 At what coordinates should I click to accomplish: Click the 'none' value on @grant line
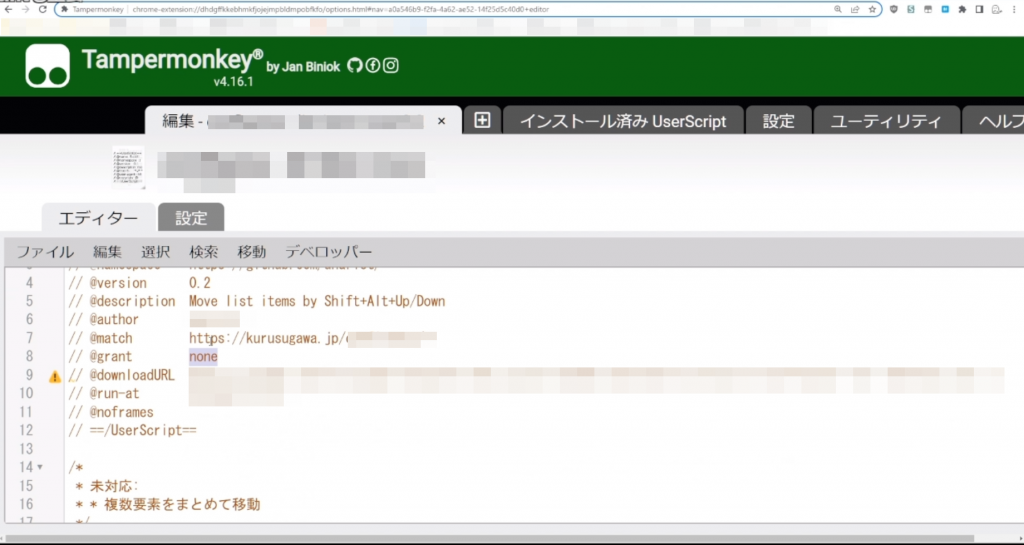203,356
